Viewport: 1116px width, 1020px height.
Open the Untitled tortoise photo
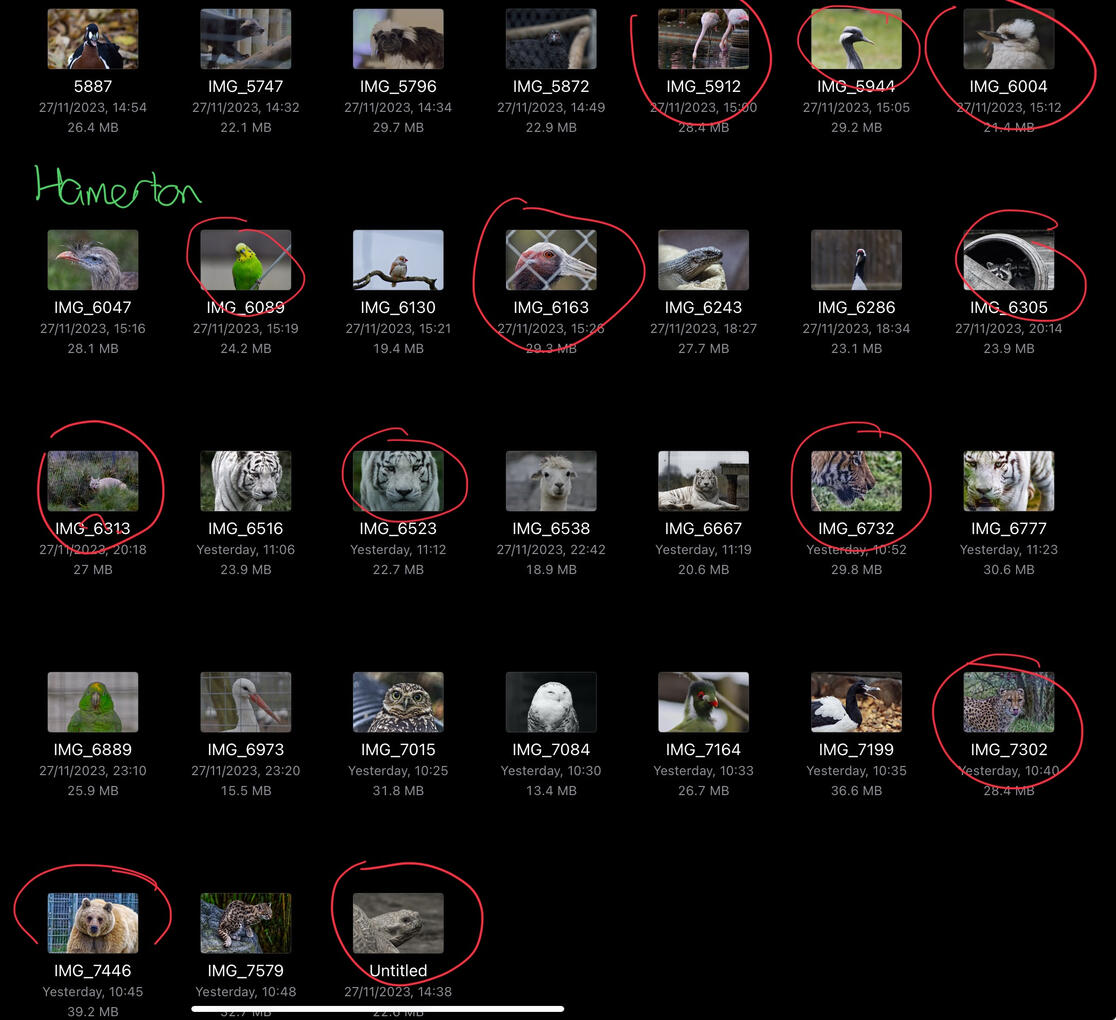coord(398,923)
